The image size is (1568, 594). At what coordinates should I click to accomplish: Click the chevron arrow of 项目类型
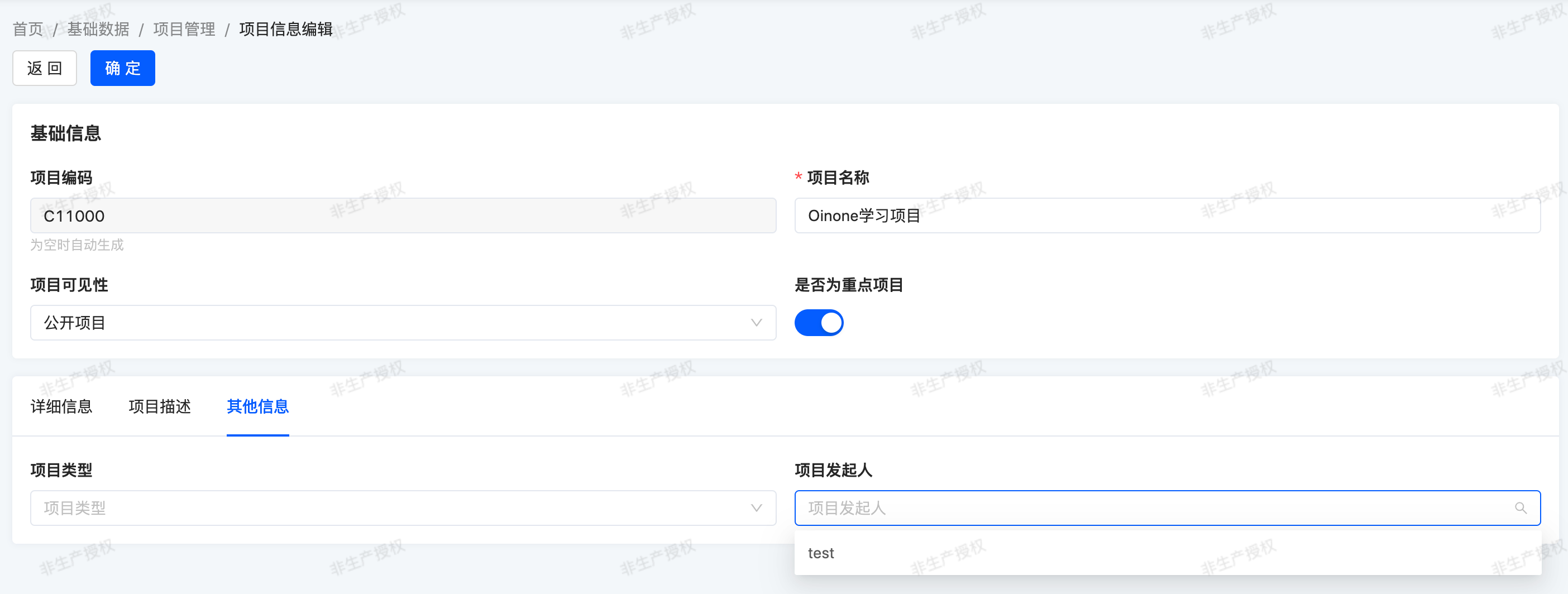click(x=756, y=508)
